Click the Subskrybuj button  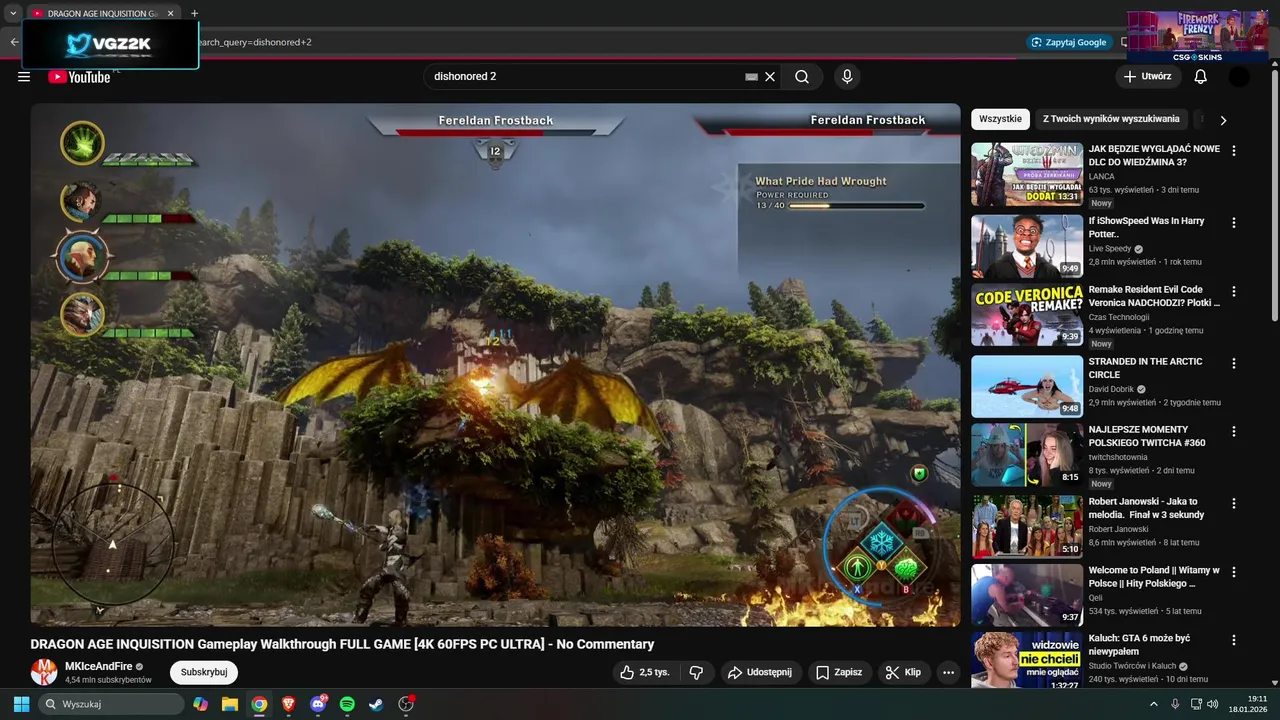204,672
